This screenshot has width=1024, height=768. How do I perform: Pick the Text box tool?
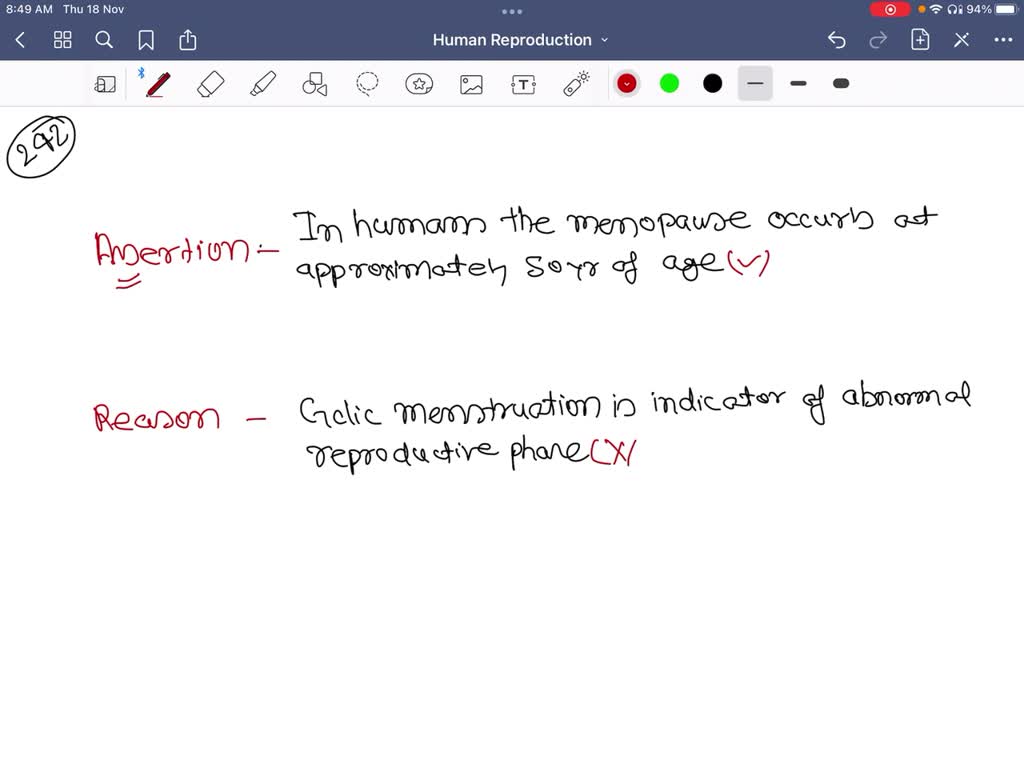point(523,84)
